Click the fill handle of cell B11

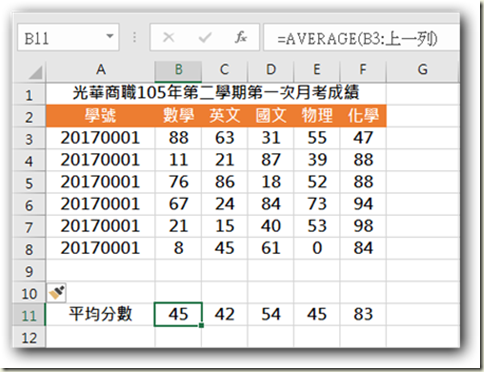coord(201,325)
